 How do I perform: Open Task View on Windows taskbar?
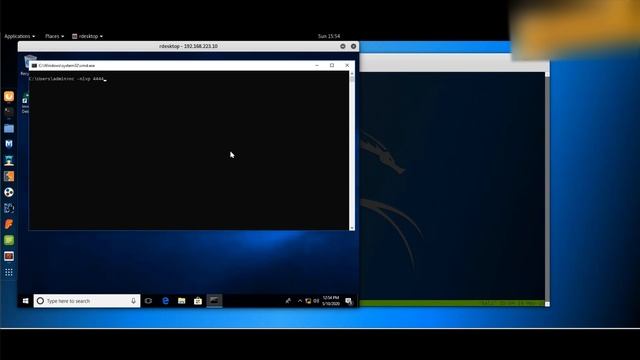click(x=149, y=301)
